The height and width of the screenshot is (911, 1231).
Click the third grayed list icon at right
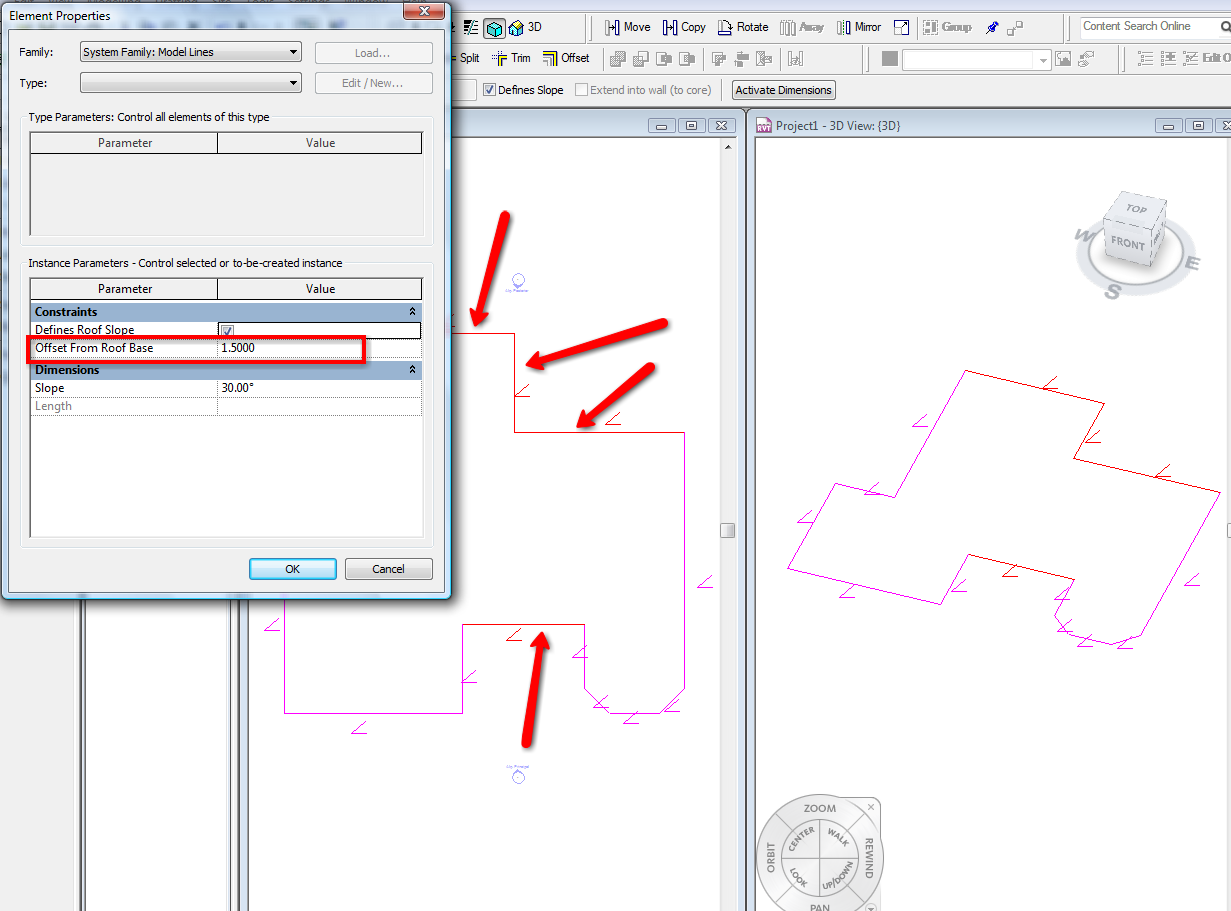point(1190,59)
